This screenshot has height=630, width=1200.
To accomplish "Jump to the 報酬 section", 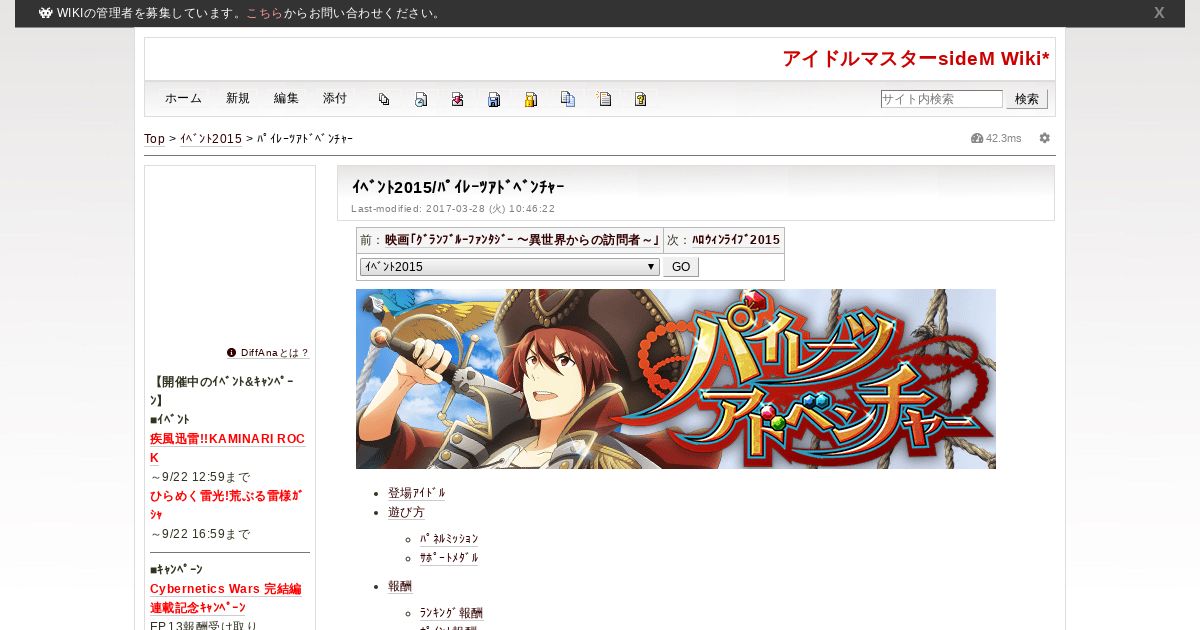I will (400, 586).
